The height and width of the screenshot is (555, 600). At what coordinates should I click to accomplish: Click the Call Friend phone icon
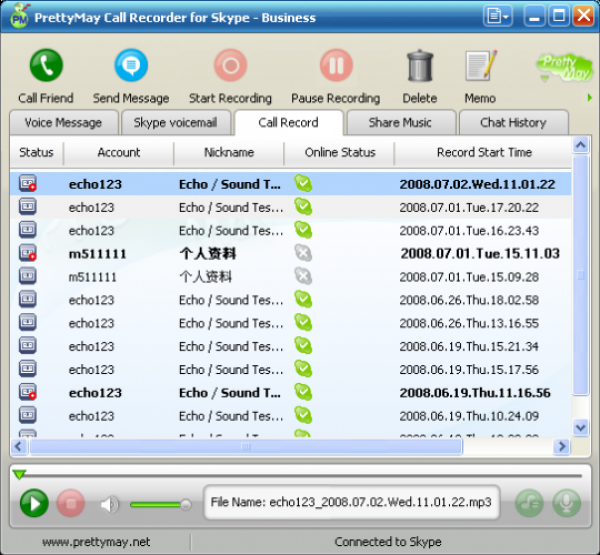46,65
